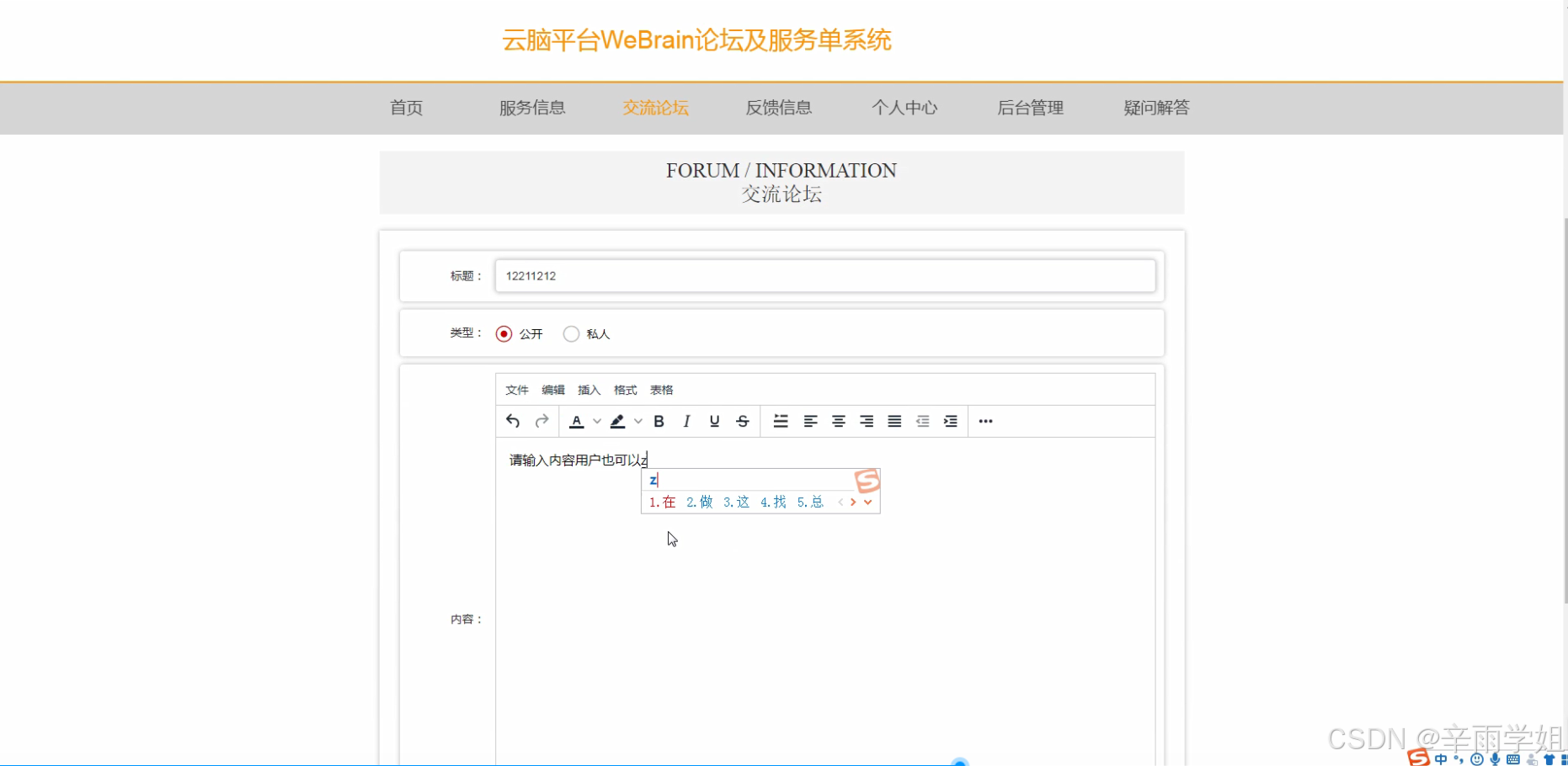
Task: Expand the IME candidate list chevron
Action: click(x=868, y=503)
